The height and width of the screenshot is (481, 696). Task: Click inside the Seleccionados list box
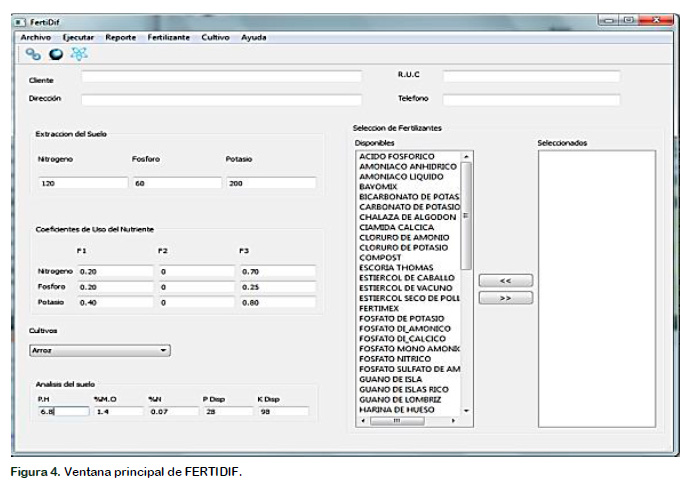[x=597, y=289]
